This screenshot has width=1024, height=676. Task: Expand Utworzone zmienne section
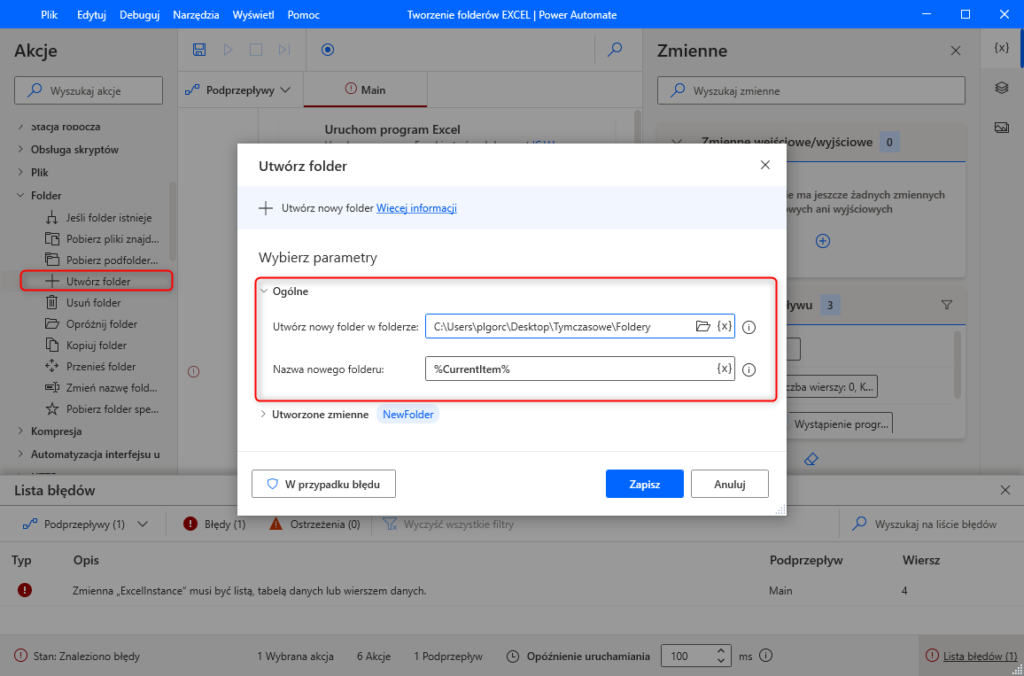(264, 414)
